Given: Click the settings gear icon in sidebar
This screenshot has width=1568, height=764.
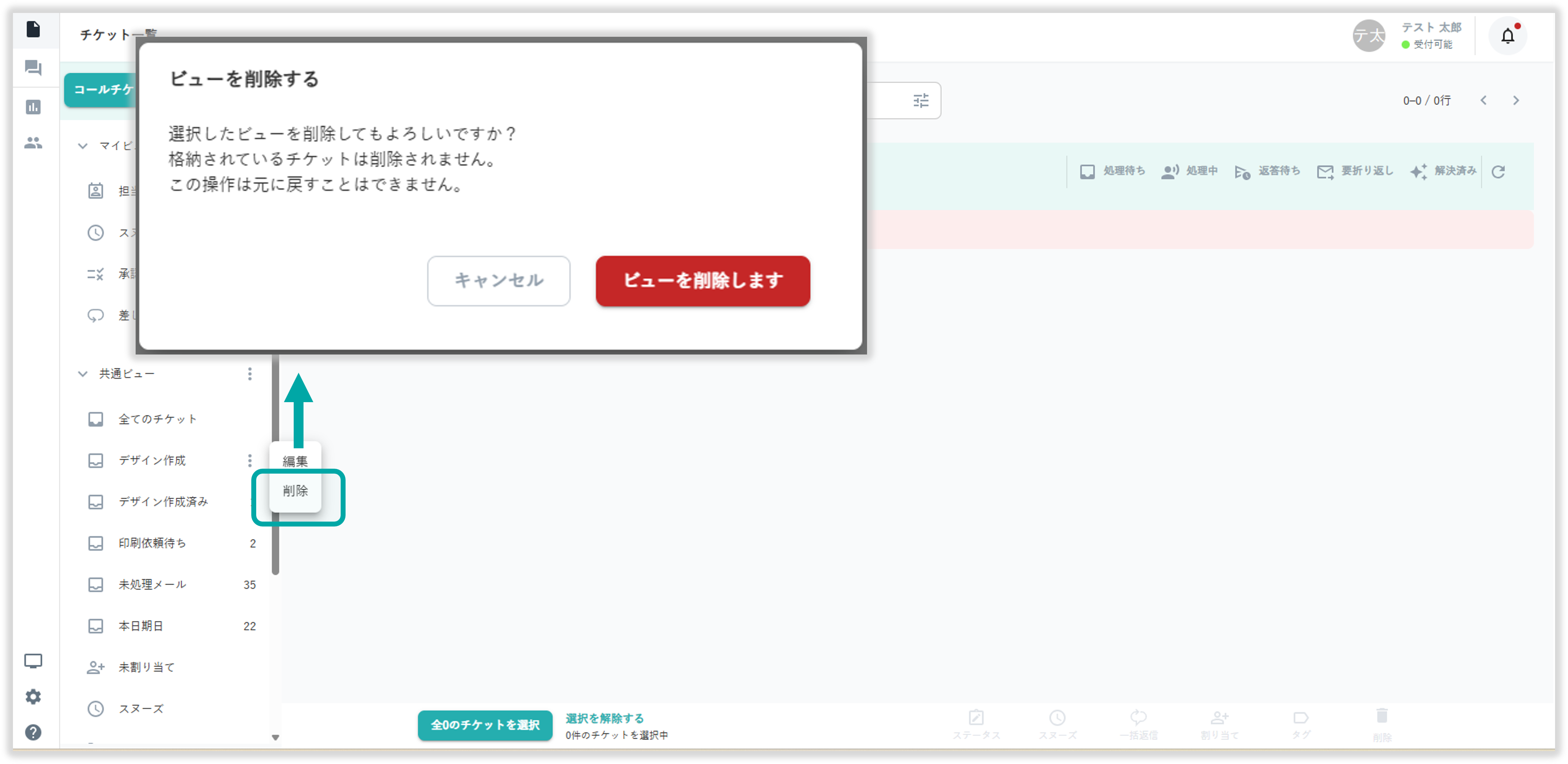Looking at the screenshot, I should (33, 696).
